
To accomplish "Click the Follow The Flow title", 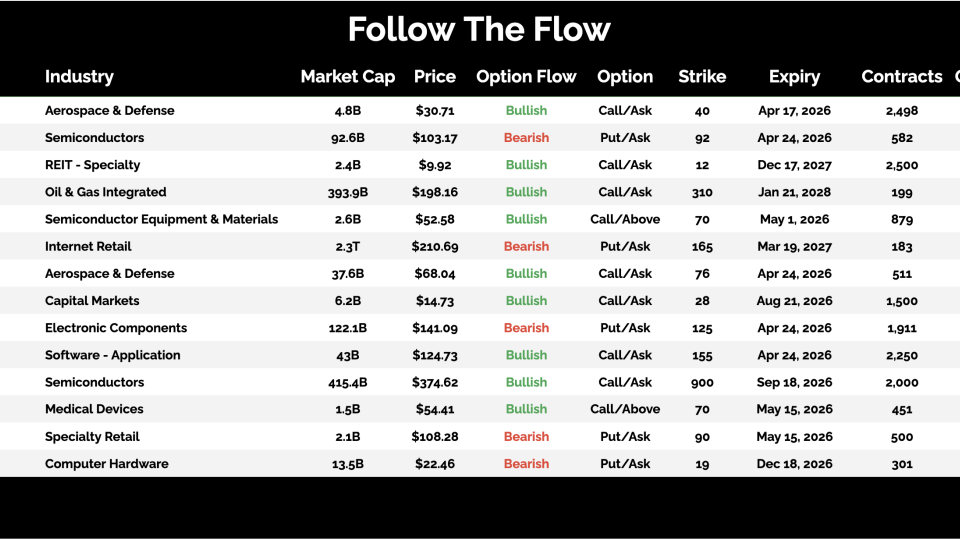I will coord(479,29).
